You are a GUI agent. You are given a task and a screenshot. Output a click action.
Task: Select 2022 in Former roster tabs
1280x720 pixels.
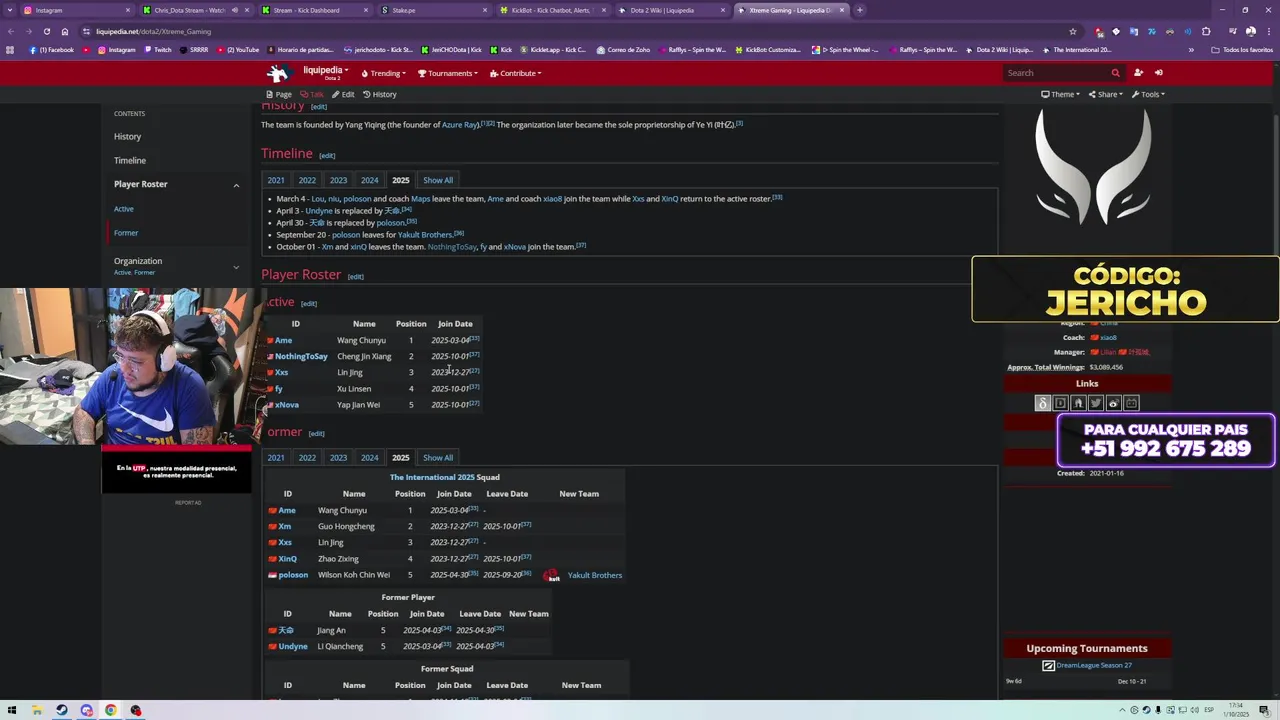pyautogui.click(x=307, y=457)
